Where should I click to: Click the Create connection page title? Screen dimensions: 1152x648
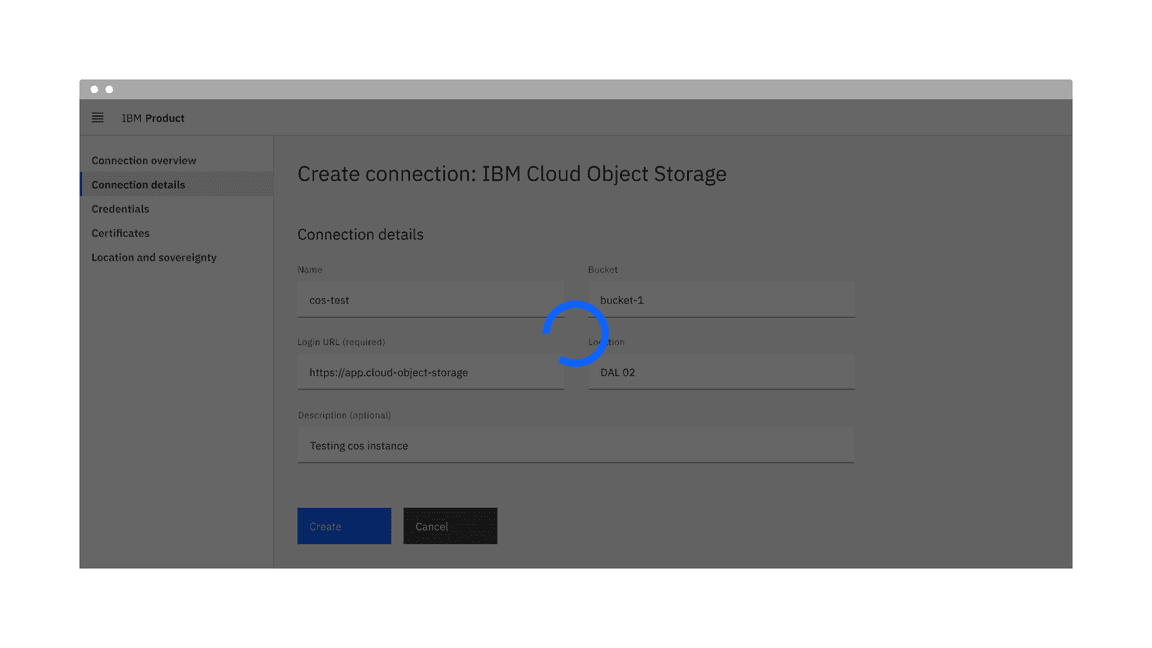point(511,174)
